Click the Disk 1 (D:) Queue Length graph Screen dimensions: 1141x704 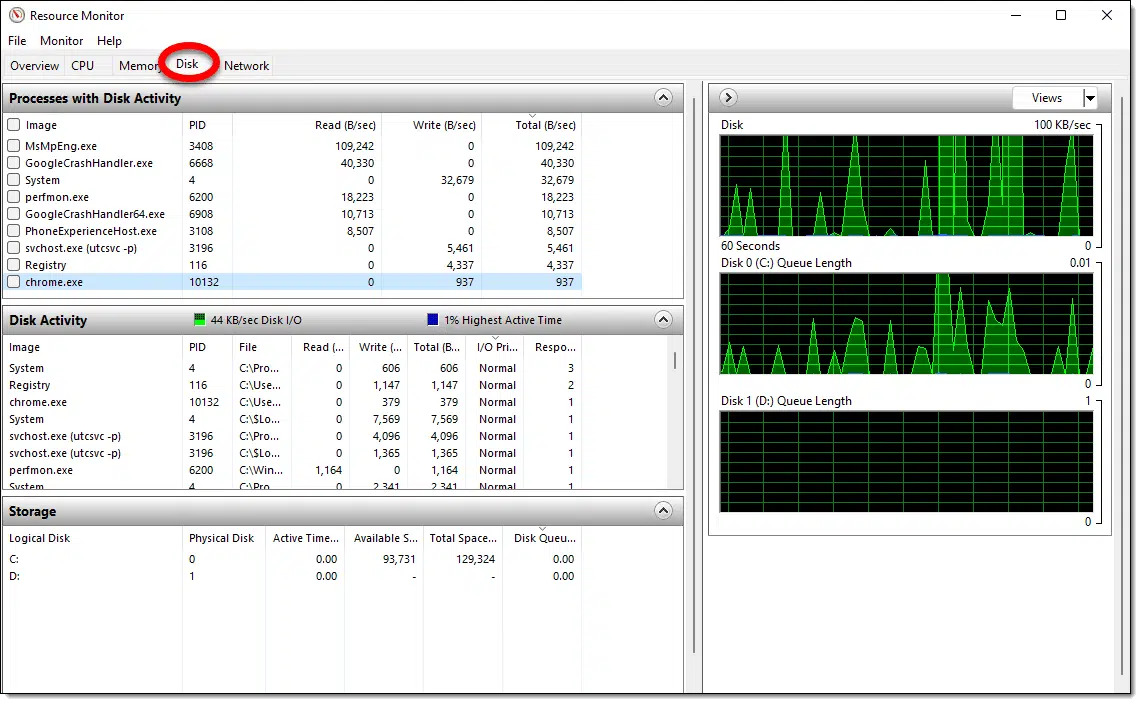[x=906, y=462]
